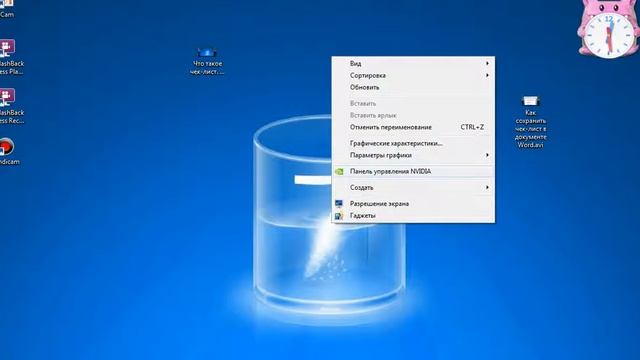
Task: Choose 'Гаджеты' in the context menu
Action: (413, 216)
